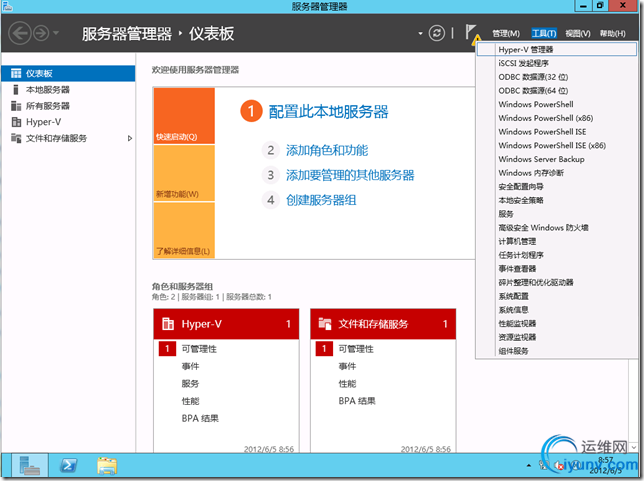This screenshot has height=481, width=644.
Task: Click the 了解详细信息(L) tile
Action: coord(184,230)
